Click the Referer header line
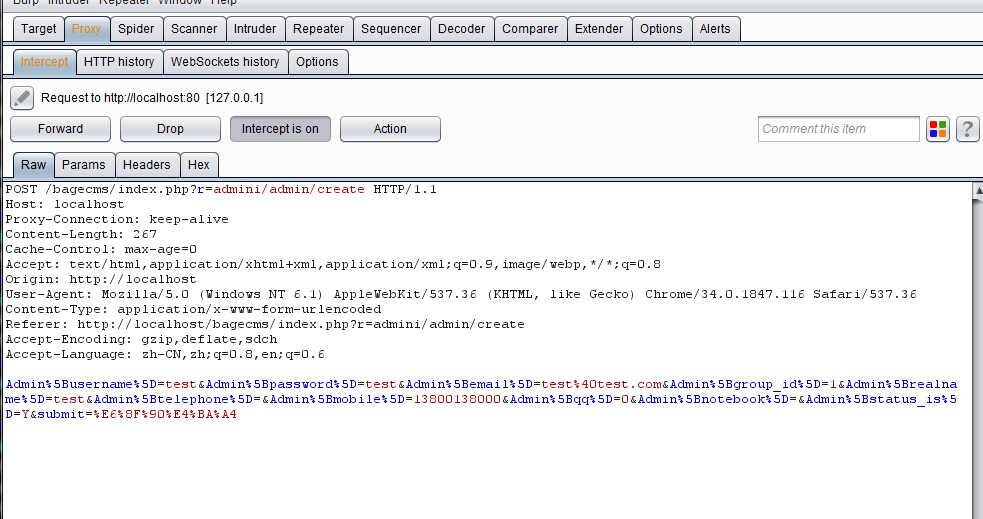This screenshot has width=983, height=519. tap(265, 325)
